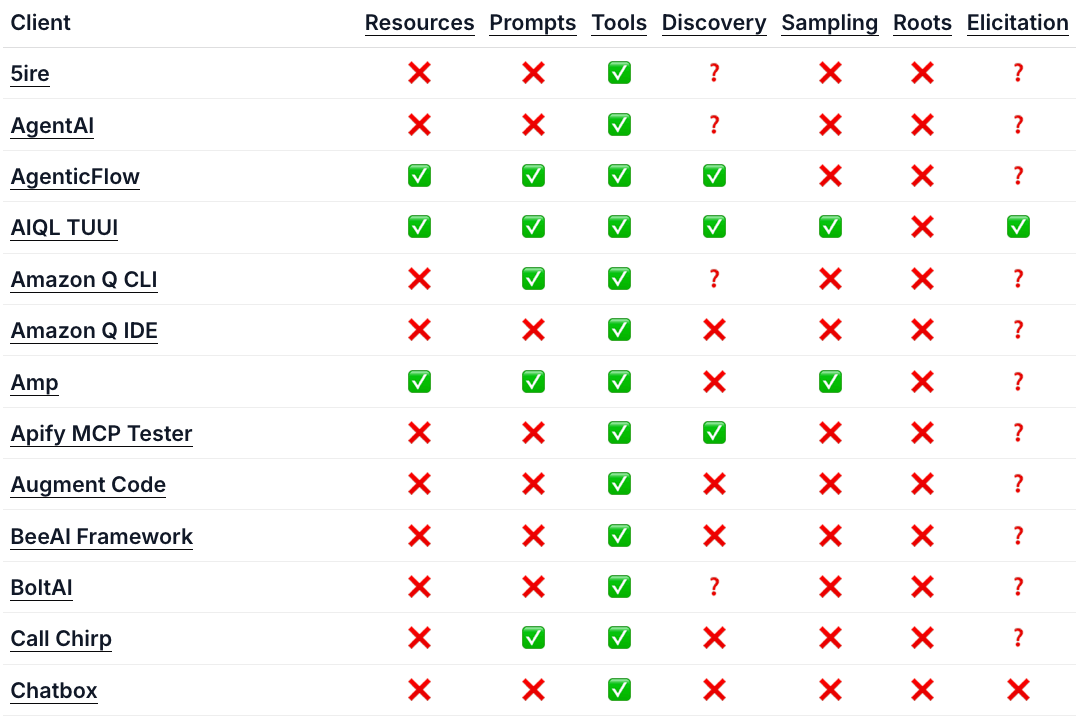Open the Augment Code link
Screen dimensions: 1081x716
click(88, 485)
